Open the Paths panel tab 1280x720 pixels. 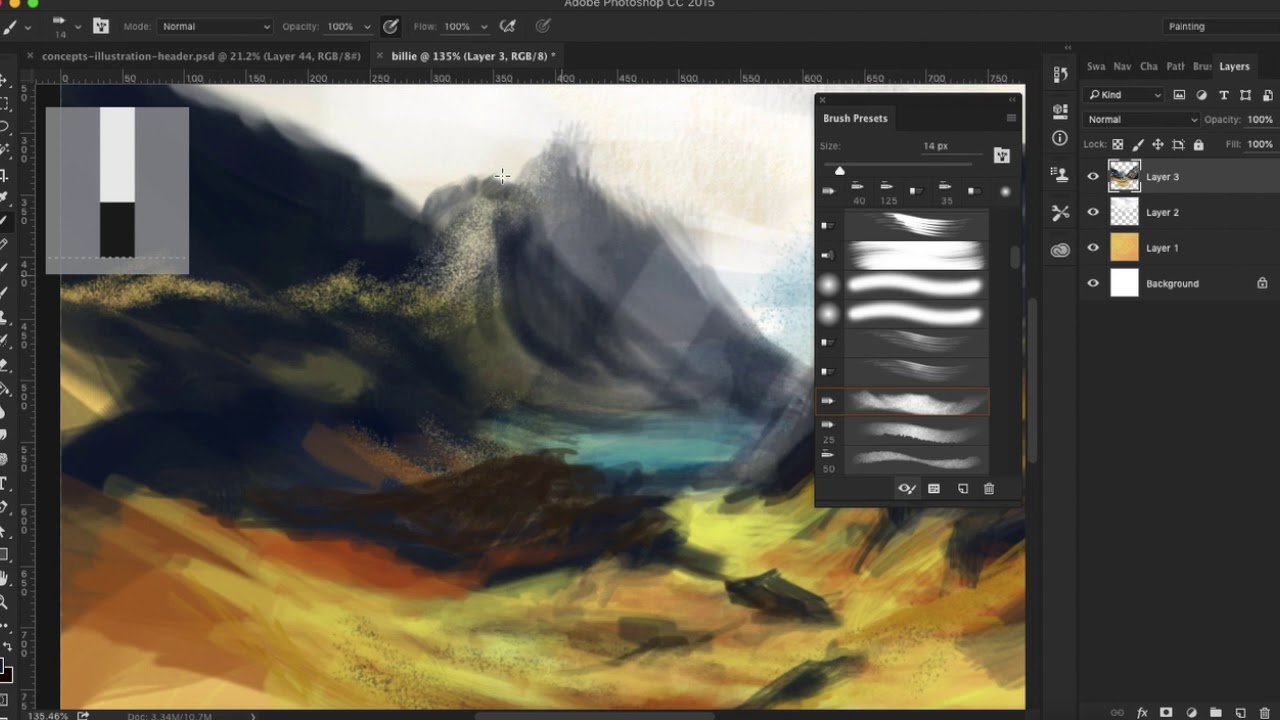1176,66
